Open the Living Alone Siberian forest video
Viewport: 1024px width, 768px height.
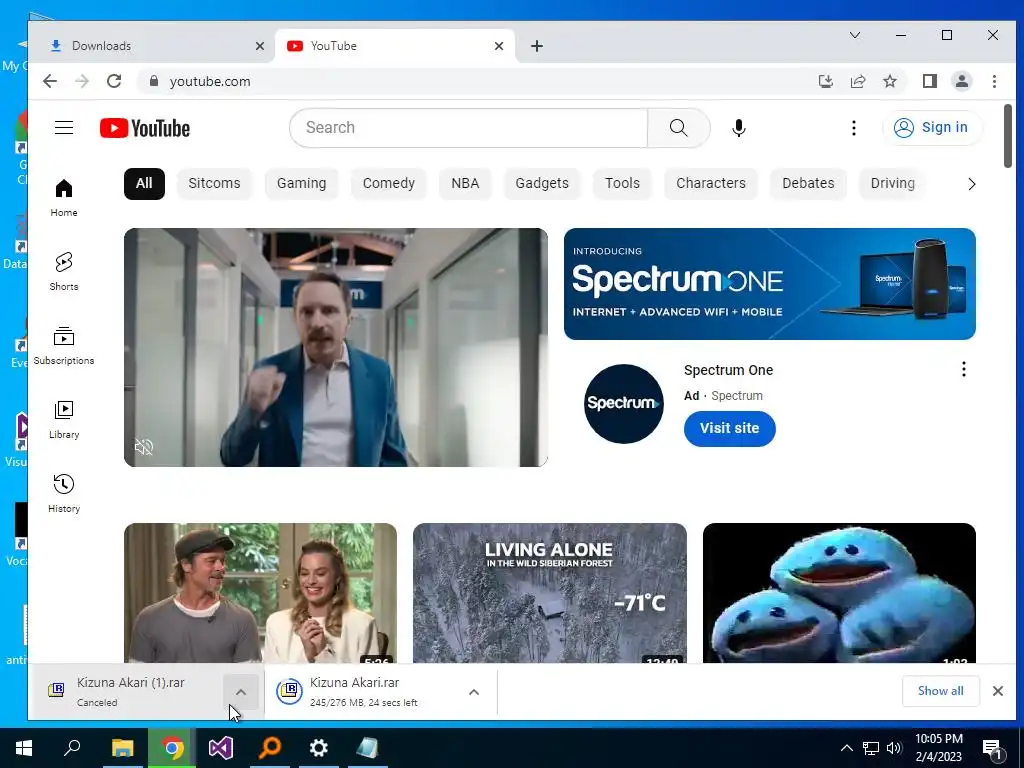[x=550, y=593]
